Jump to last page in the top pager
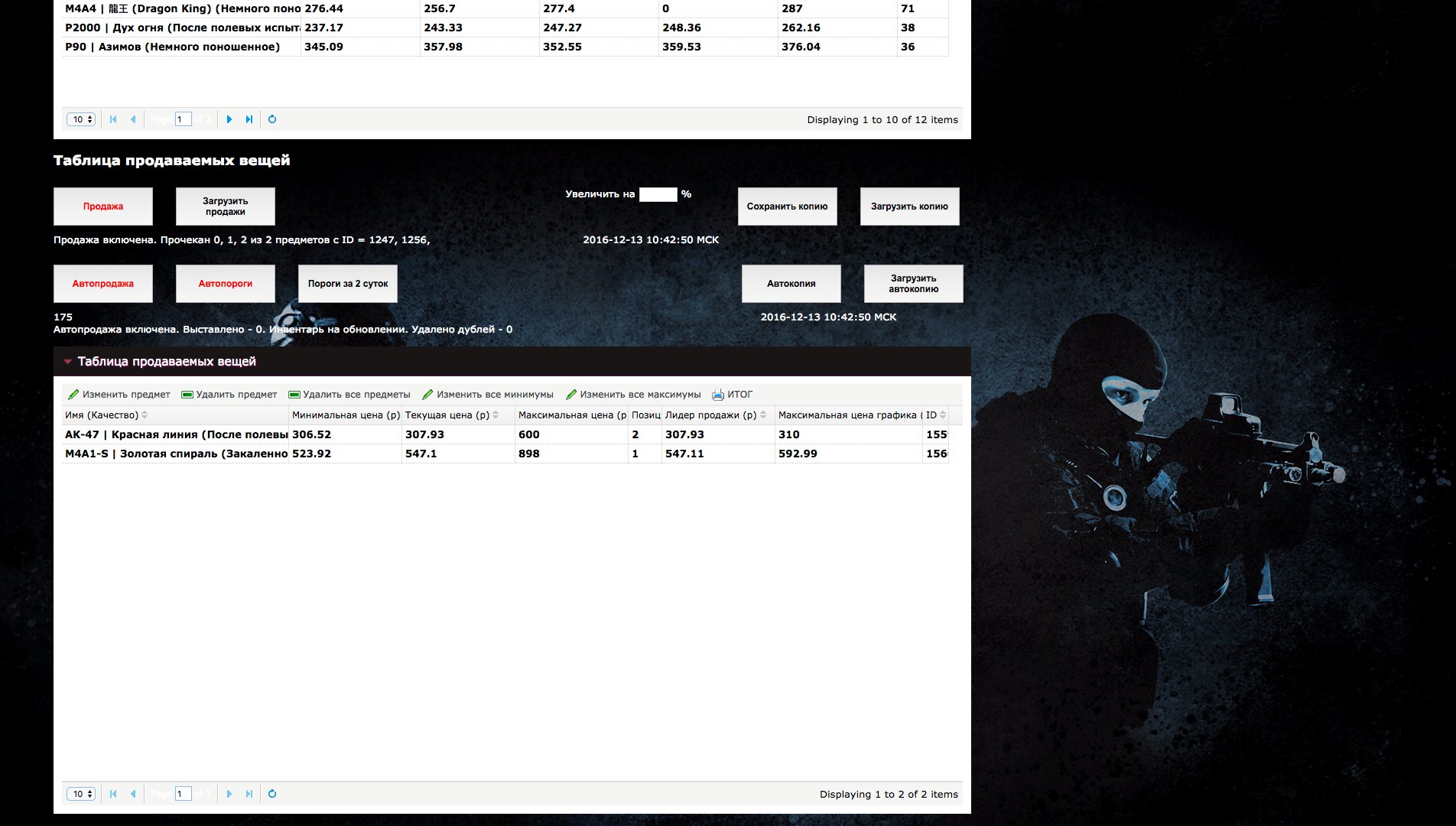Image resolution: width=1456 pixels, height=826 pixels. pos(249,119)
